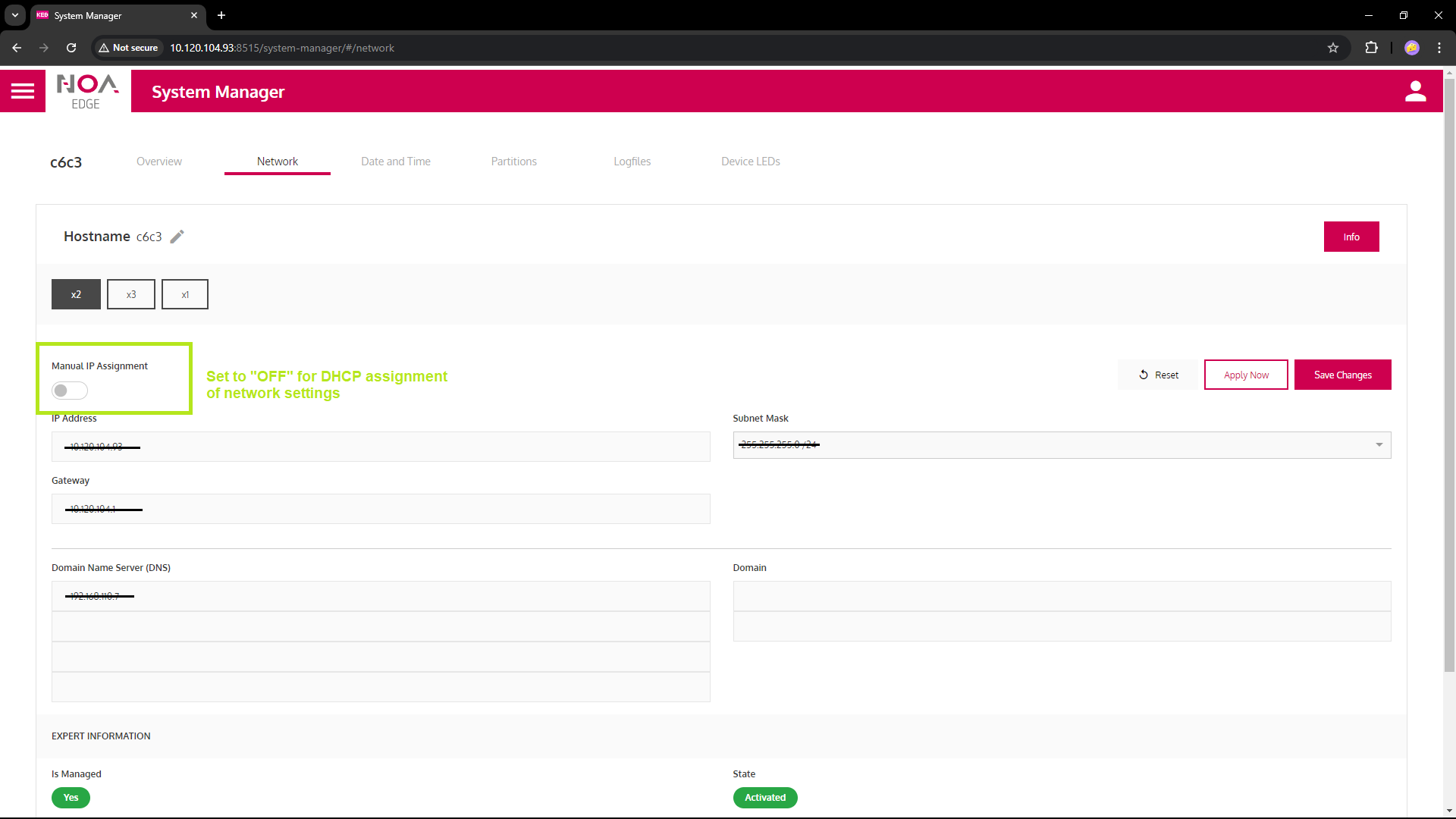
Task: Toggle the Manual IP Assignment switch
Action: [x=70, y=391]
